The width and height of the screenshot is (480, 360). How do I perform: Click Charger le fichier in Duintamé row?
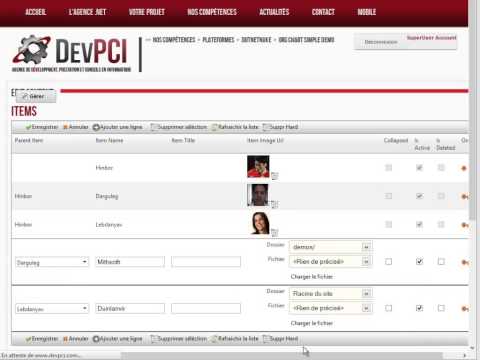[x=312, y=323]
